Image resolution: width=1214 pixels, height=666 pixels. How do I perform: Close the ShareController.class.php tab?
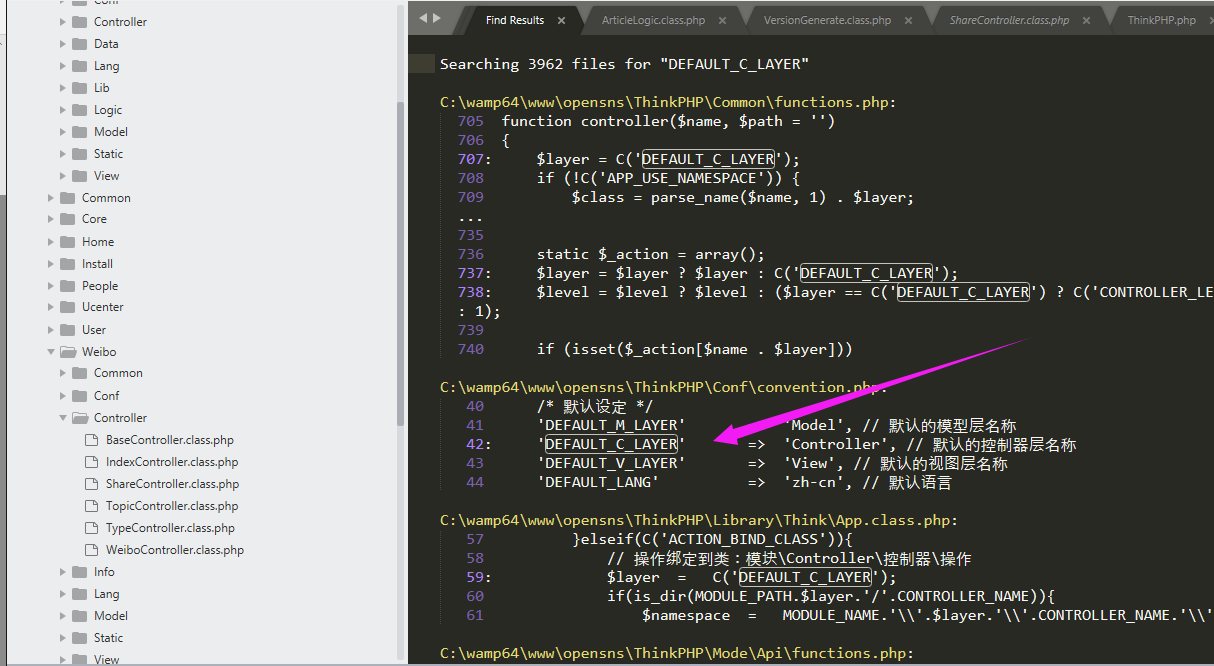click(x=1086, y=20)
